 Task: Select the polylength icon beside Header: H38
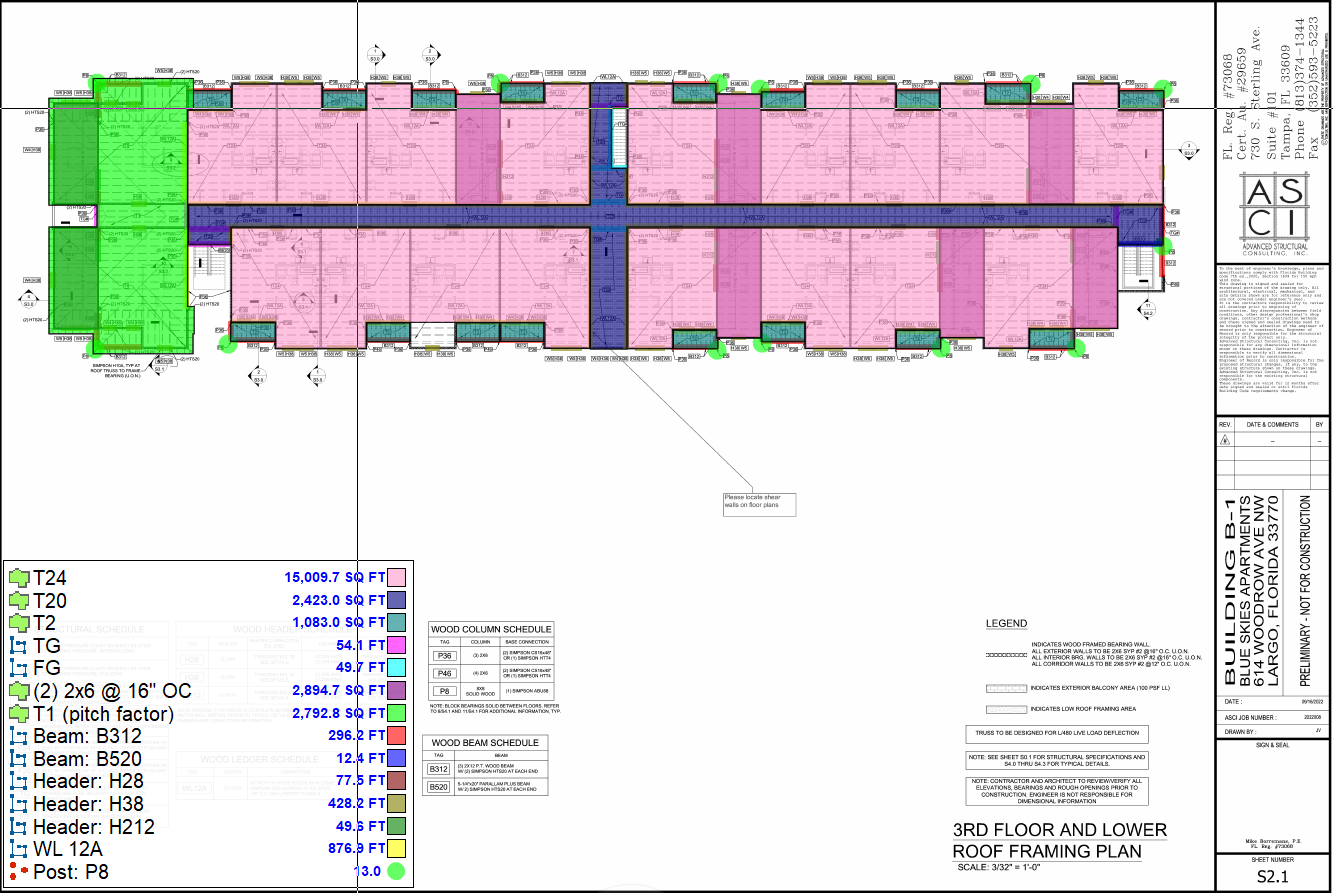[19, 804]
